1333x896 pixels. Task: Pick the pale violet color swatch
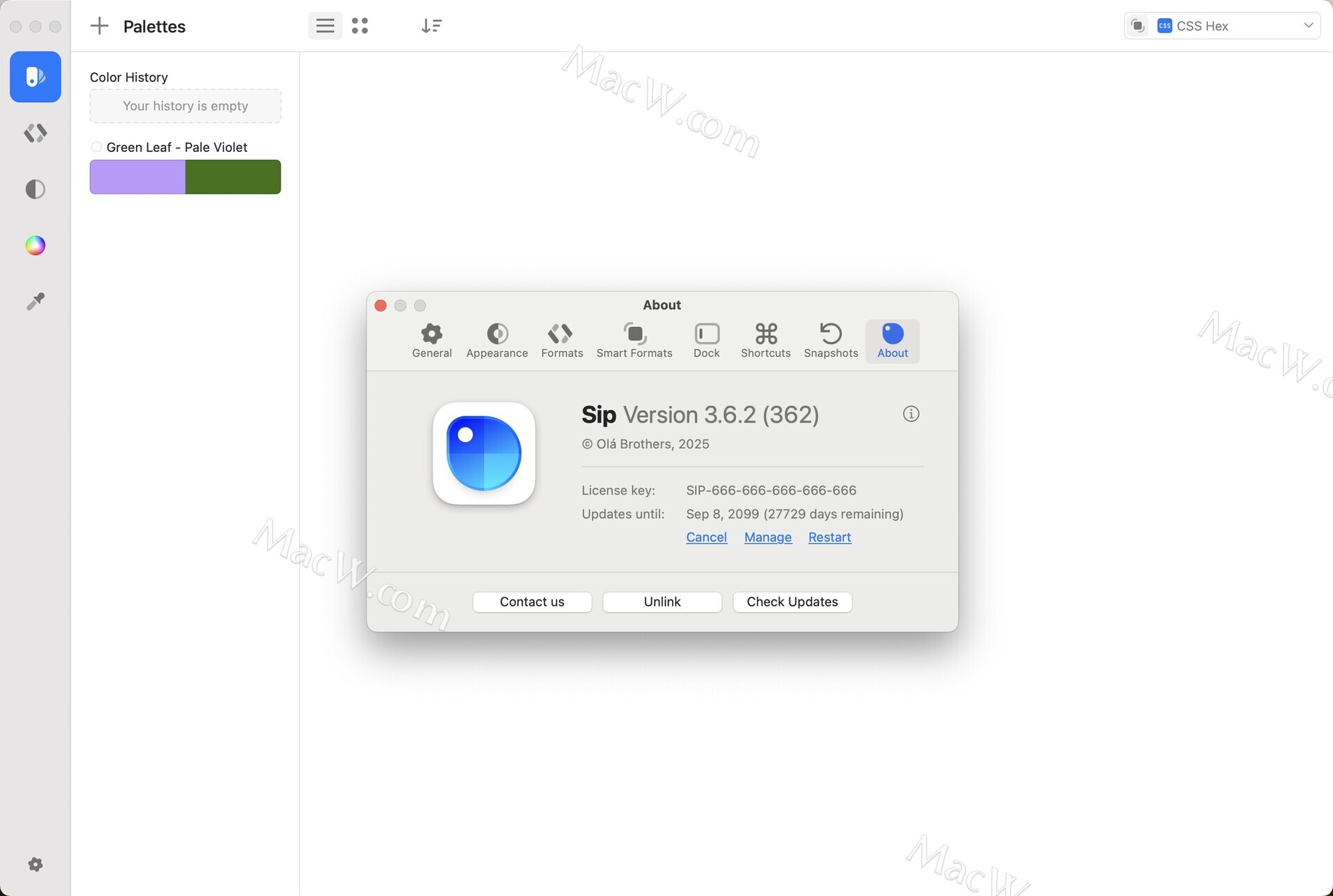(137, 177)
